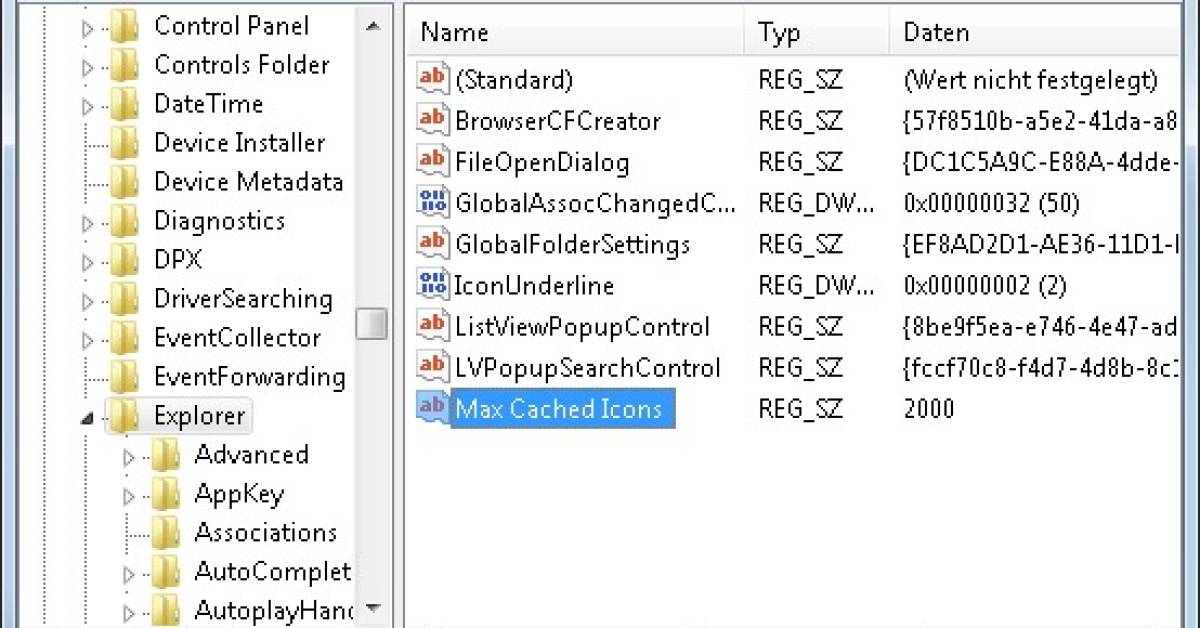The height and width of the screenshot is (628, 1200).
Task: Click the LVPopupSearchControl value icon
Action: pyautogui.click(x=432, y=367)
